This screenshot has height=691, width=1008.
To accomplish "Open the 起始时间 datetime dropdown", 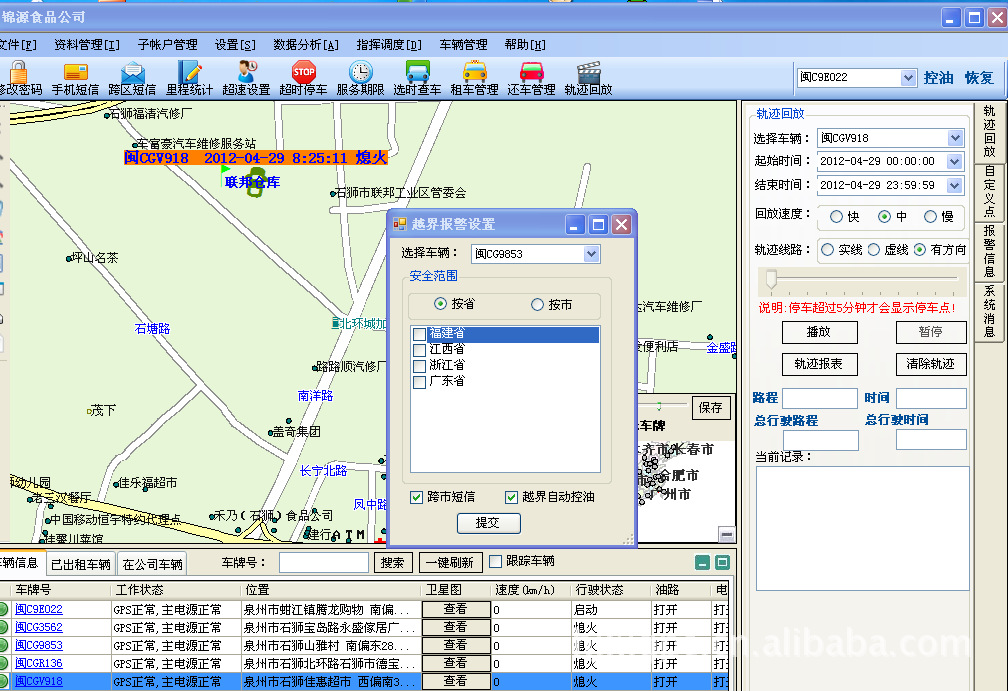I will [x=954, y=161].
